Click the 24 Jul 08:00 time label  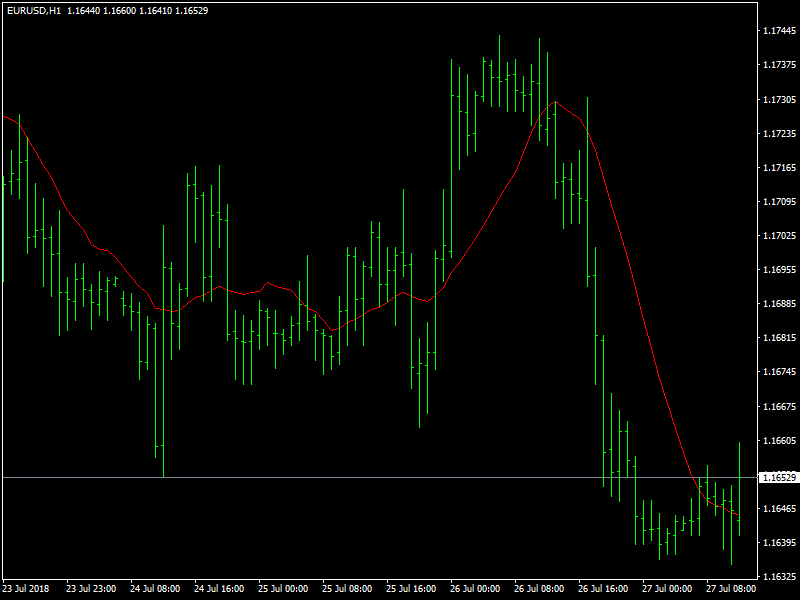[155, 588]
